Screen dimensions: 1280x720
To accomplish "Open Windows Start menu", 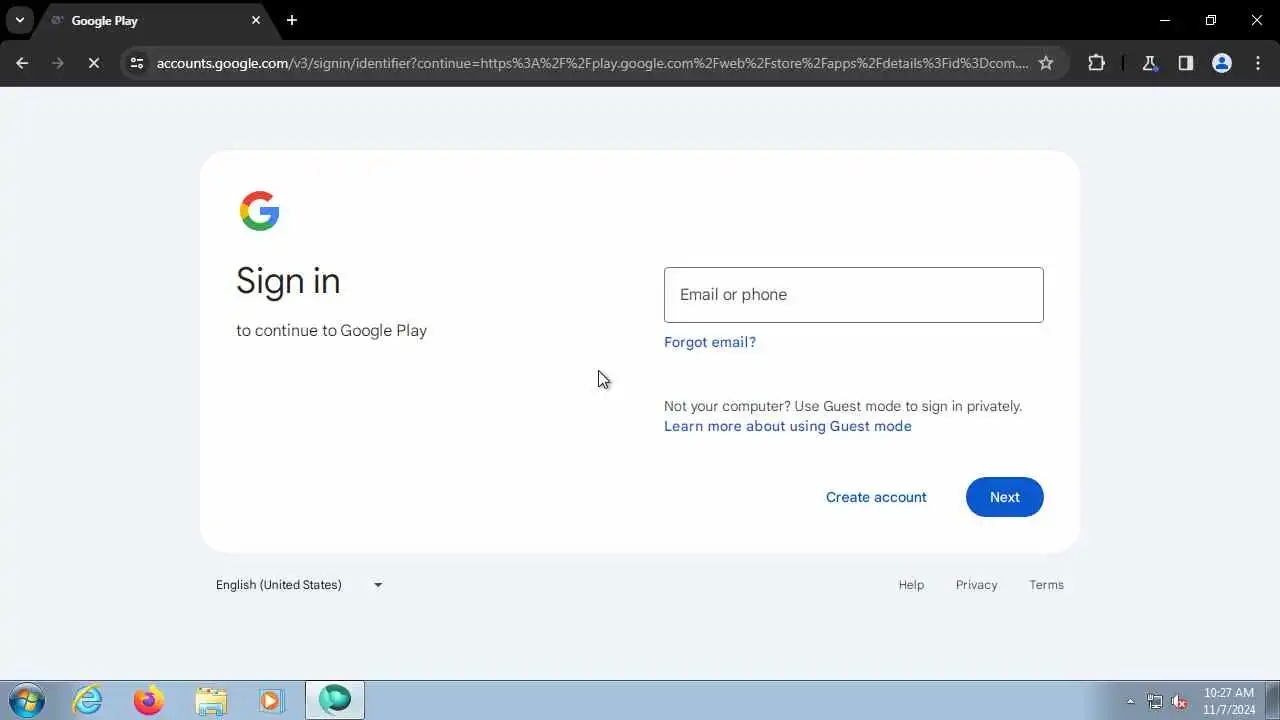I will pos(27,701).
